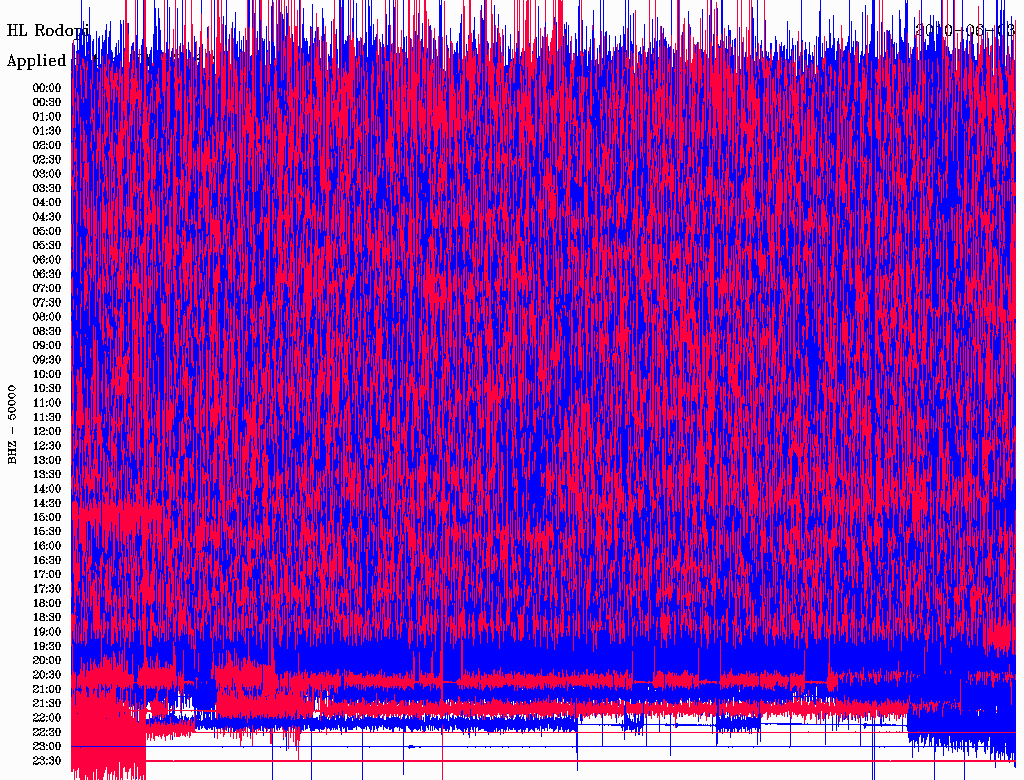Viewport: 1024px width, 780px height.
Task: Click the 17:00 time label
Action: pyautogui.click(x=47, y=575)
